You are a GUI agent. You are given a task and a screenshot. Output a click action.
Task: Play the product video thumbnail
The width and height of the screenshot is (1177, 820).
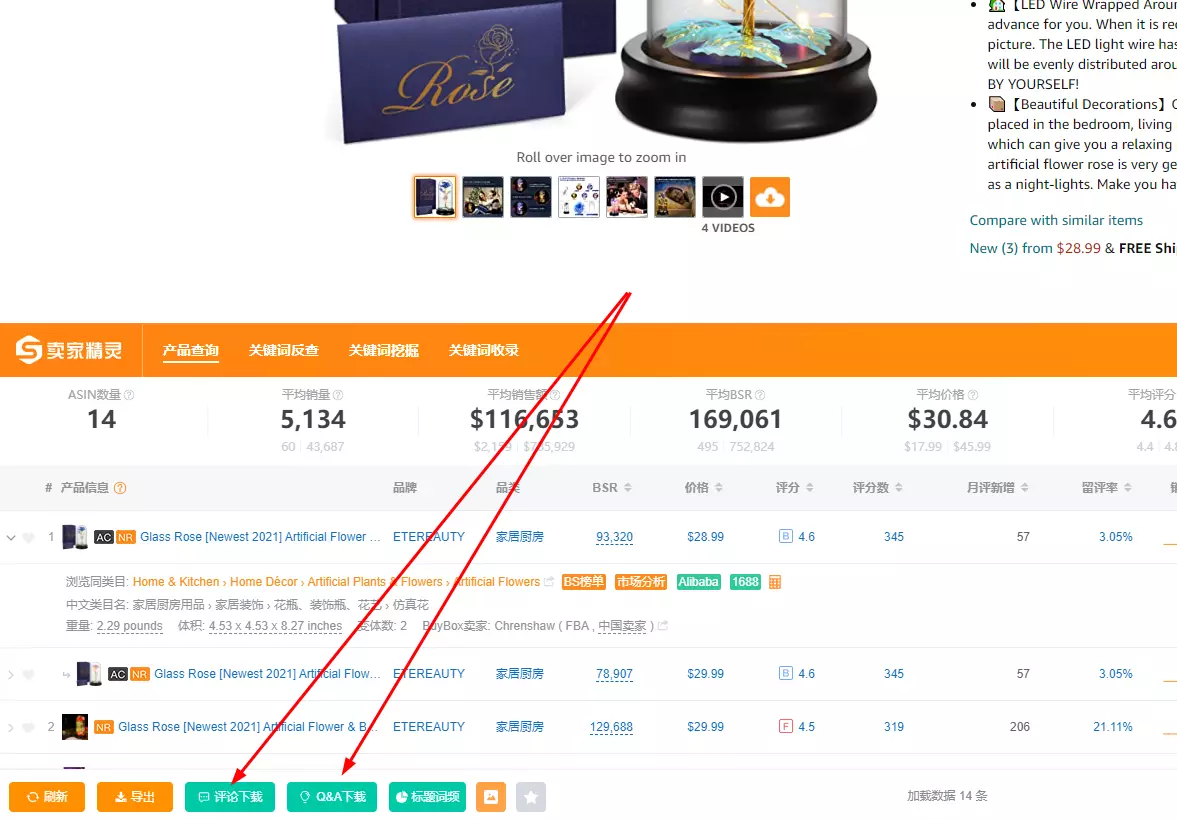tap(723, 197)
